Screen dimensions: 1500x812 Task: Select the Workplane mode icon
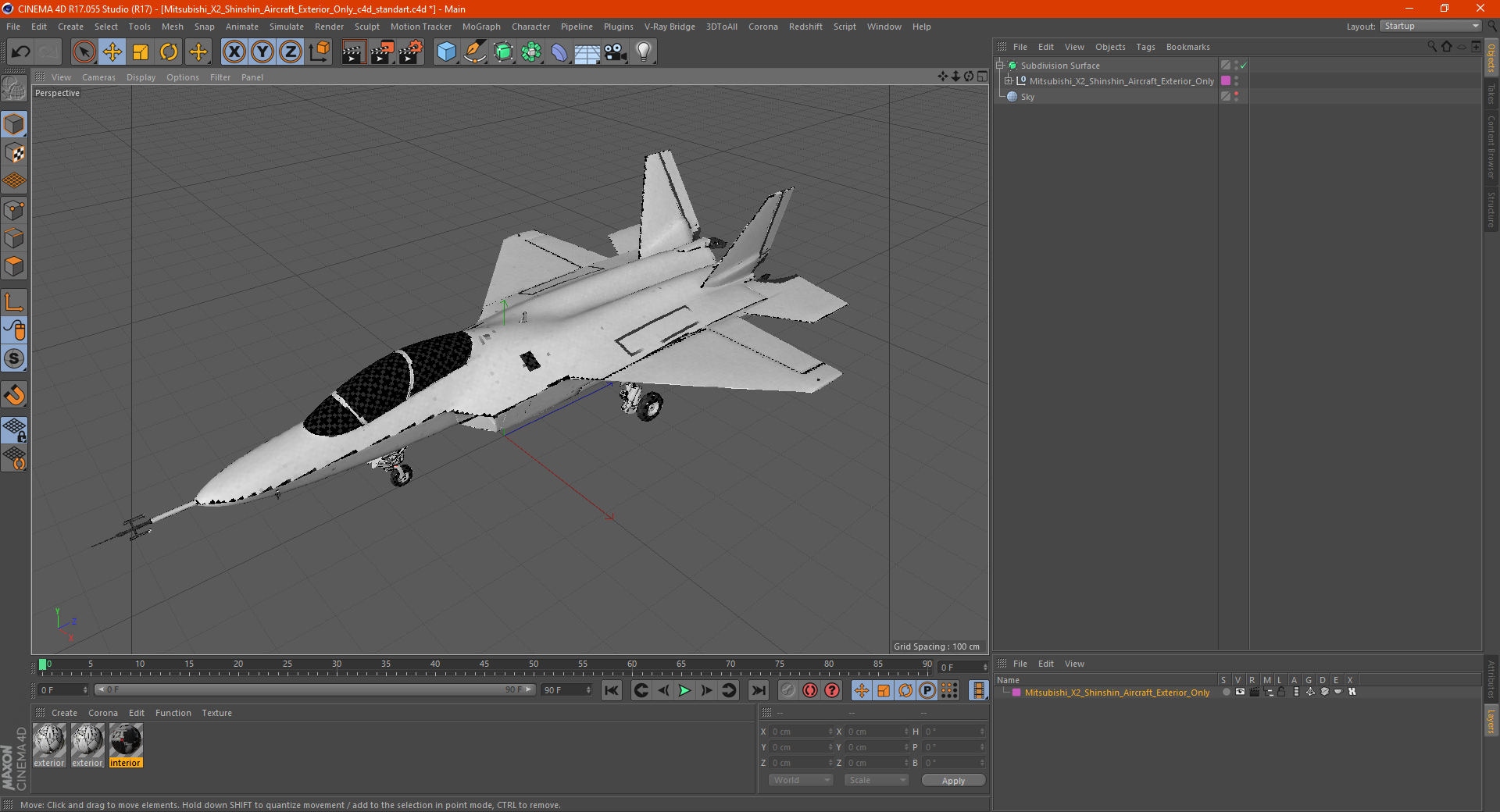15,181
